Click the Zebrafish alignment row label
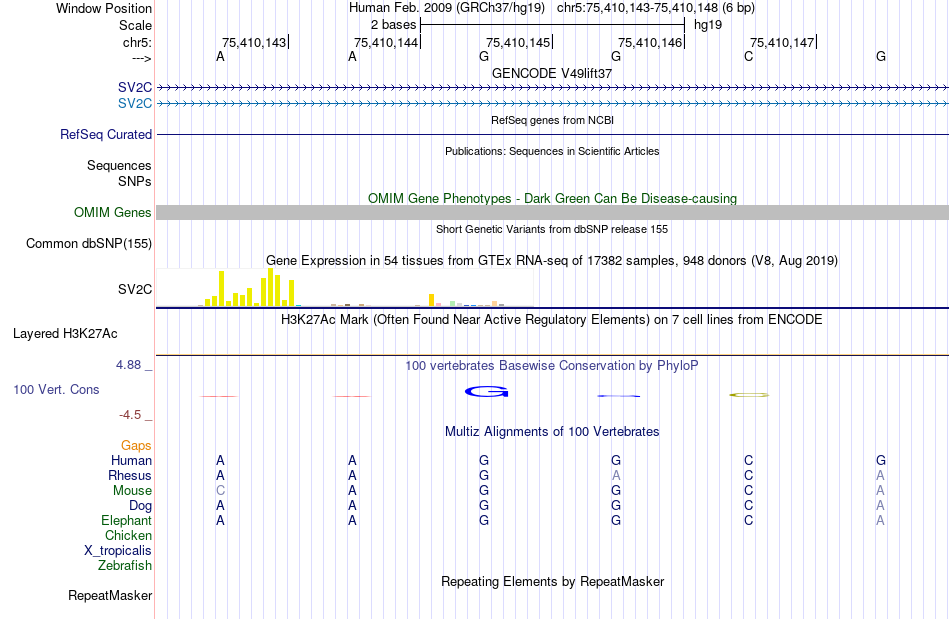Viewport: 950px width, 619px height. pyautogui.click(x=125, y=565)
